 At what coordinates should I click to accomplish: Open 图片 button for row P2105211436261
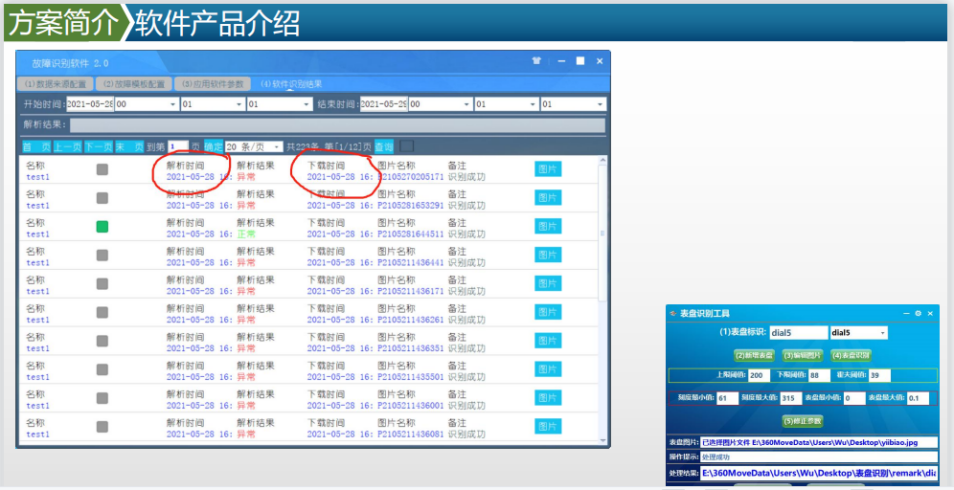548,312
